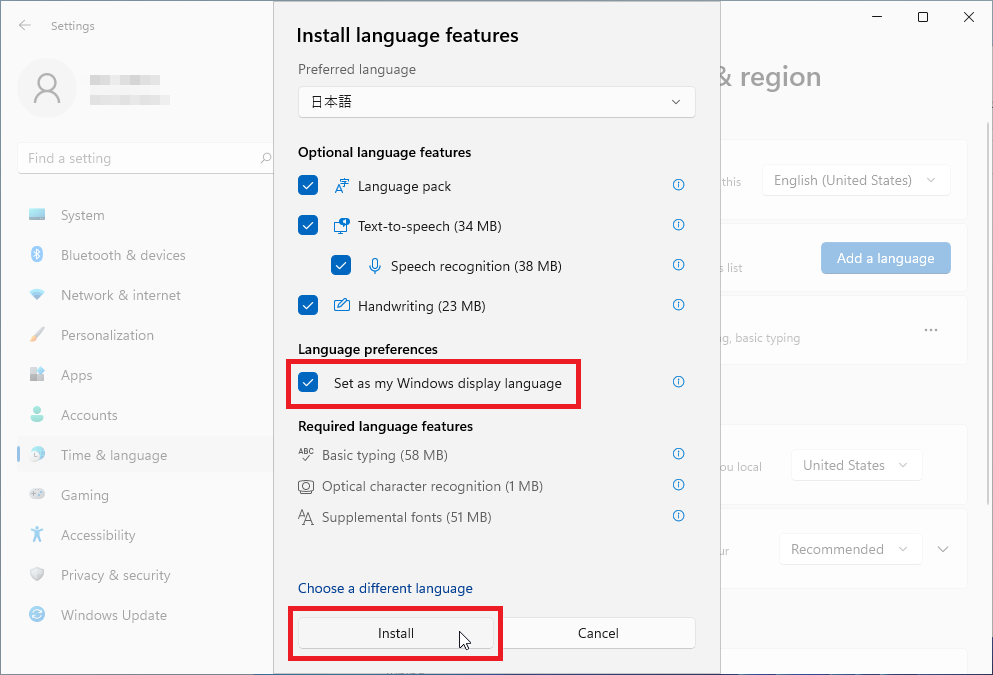Uncheck the Handwriting checkbox
Screen dimensions: 993x675
pyautogui.click(x=308, y=305)
